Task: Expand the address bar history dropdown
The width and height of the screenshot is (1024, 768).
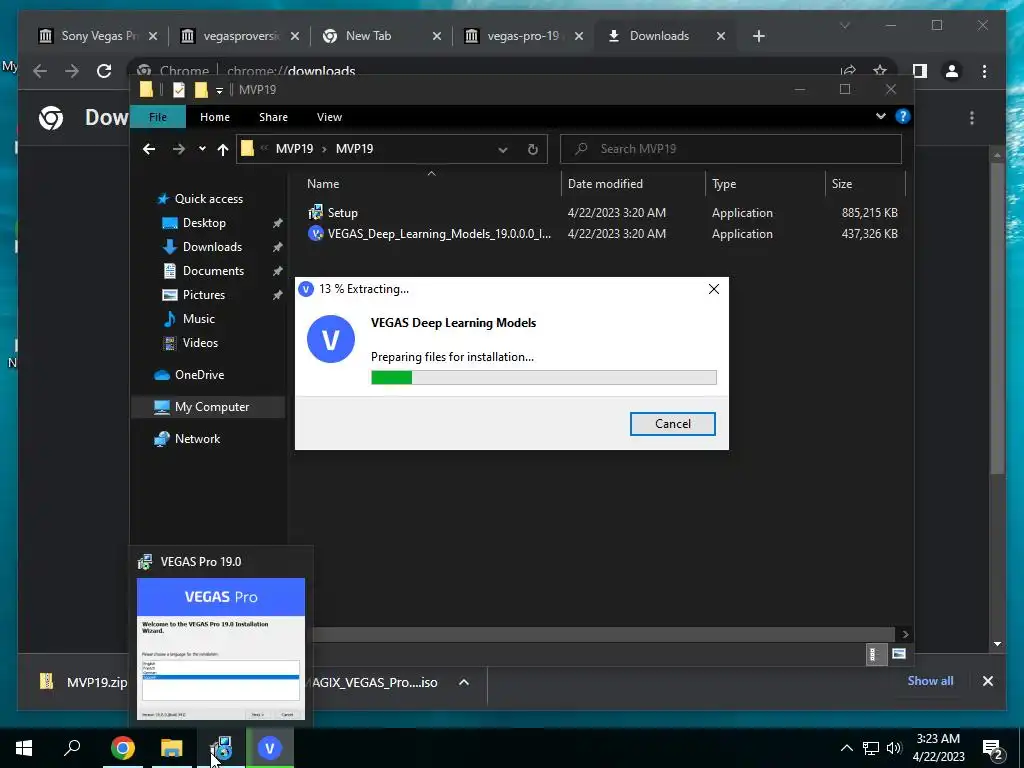Action: coord(503,150)
